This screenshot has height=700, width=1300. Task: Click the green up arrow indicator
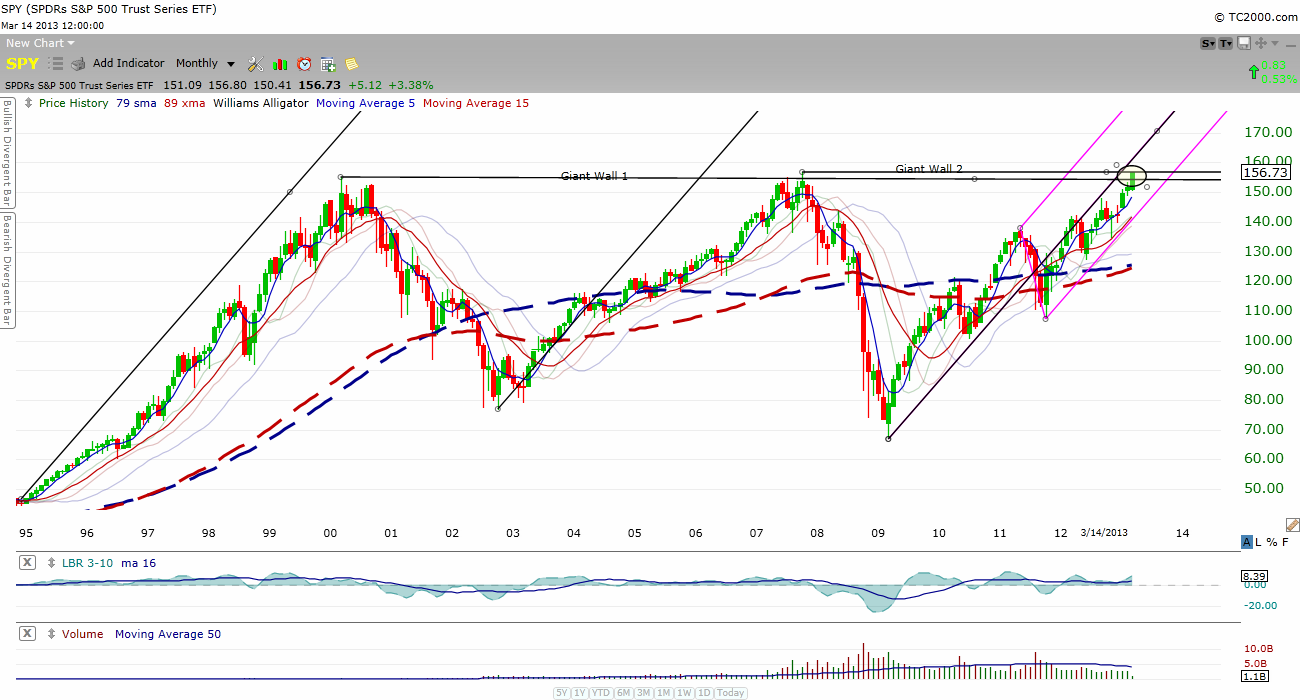click(x=1253, y=72)
